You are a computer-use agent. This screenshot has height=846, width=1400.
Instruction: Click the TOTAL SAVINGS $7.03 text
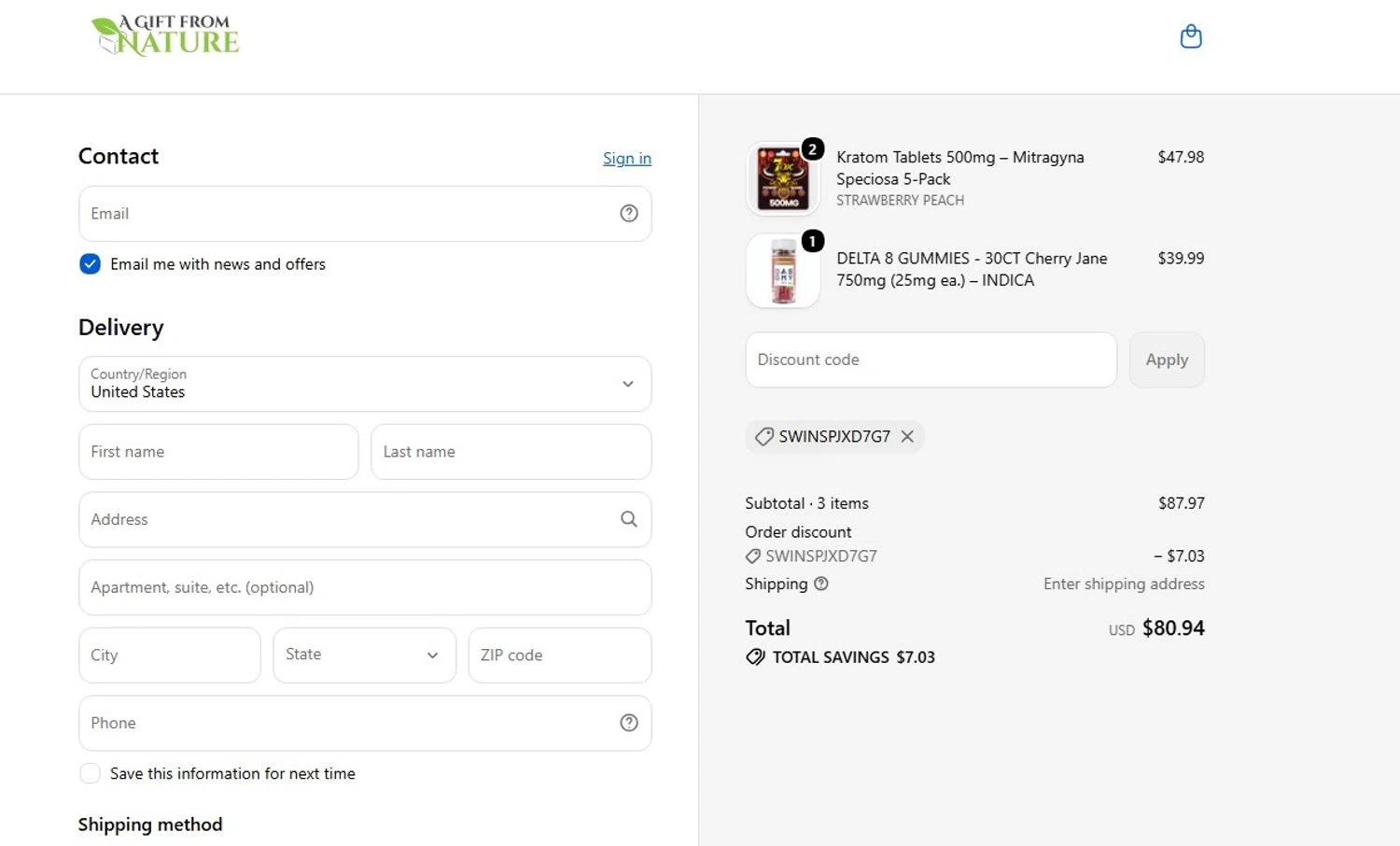click(x=853, y=657)
